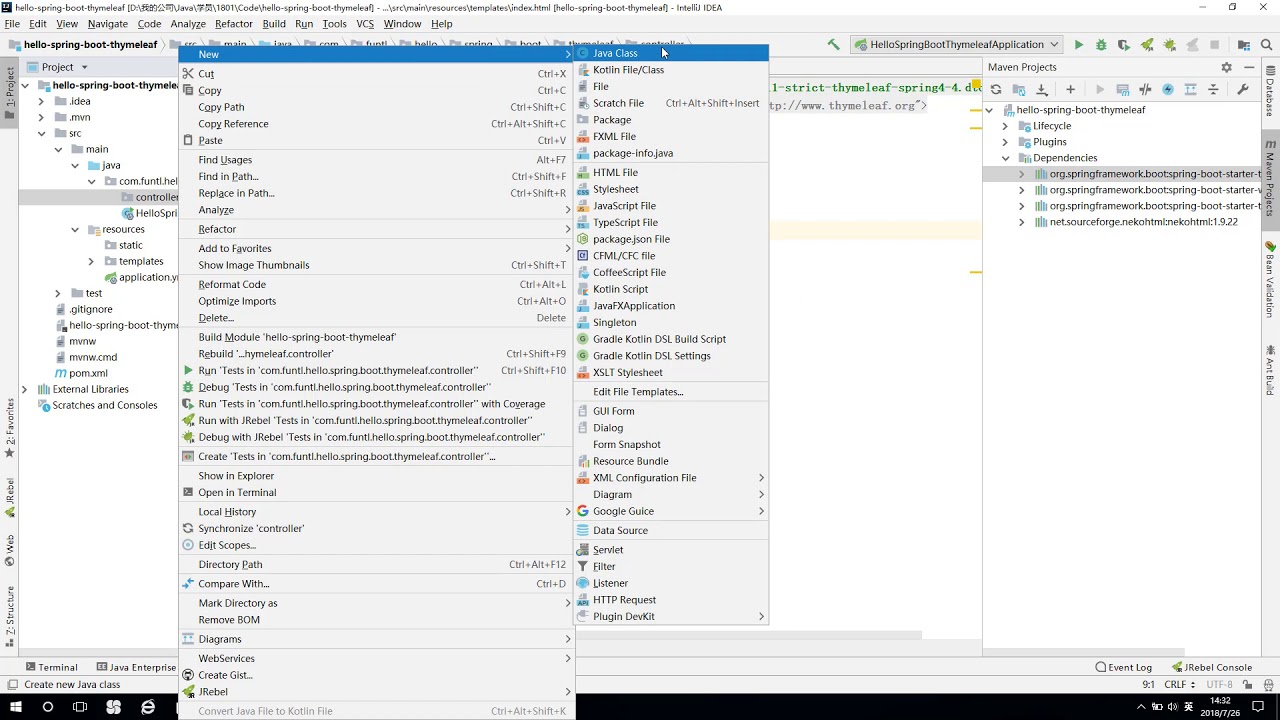Debug with JRebel bug icon
The image size is (1280, 720).
click(1169, 44)
